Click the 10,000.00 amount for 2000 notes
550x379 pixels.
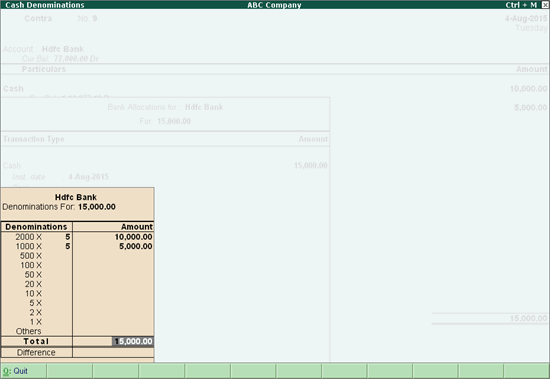coord(133,237)
